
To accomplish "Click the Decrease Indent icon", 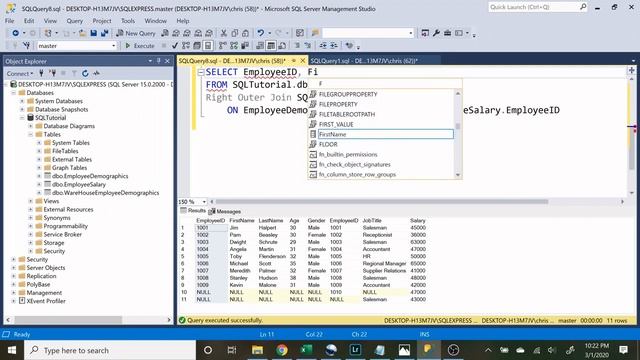I will click(x=323, y=46).
